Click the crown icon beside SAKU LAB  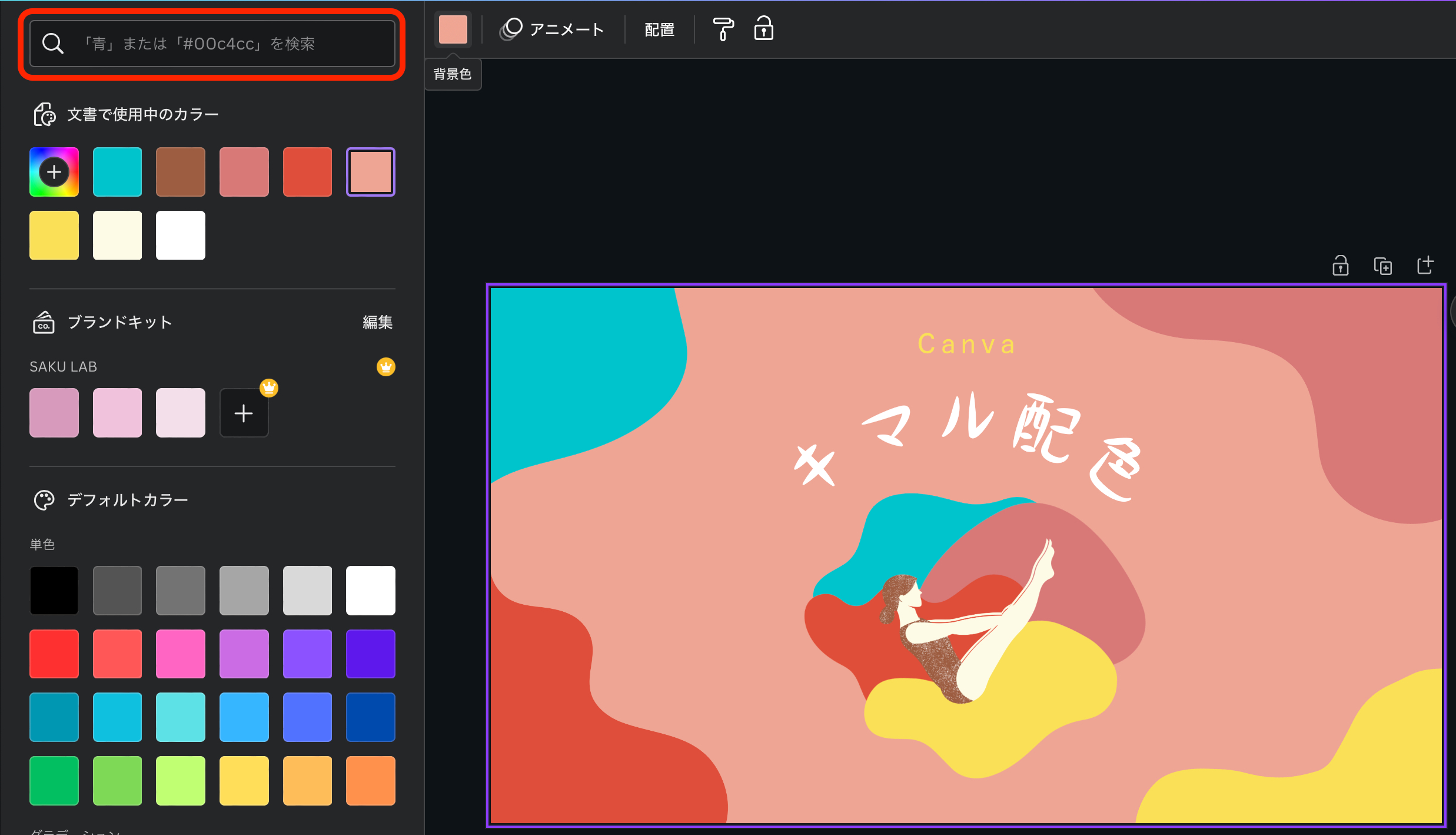(386, 367)
